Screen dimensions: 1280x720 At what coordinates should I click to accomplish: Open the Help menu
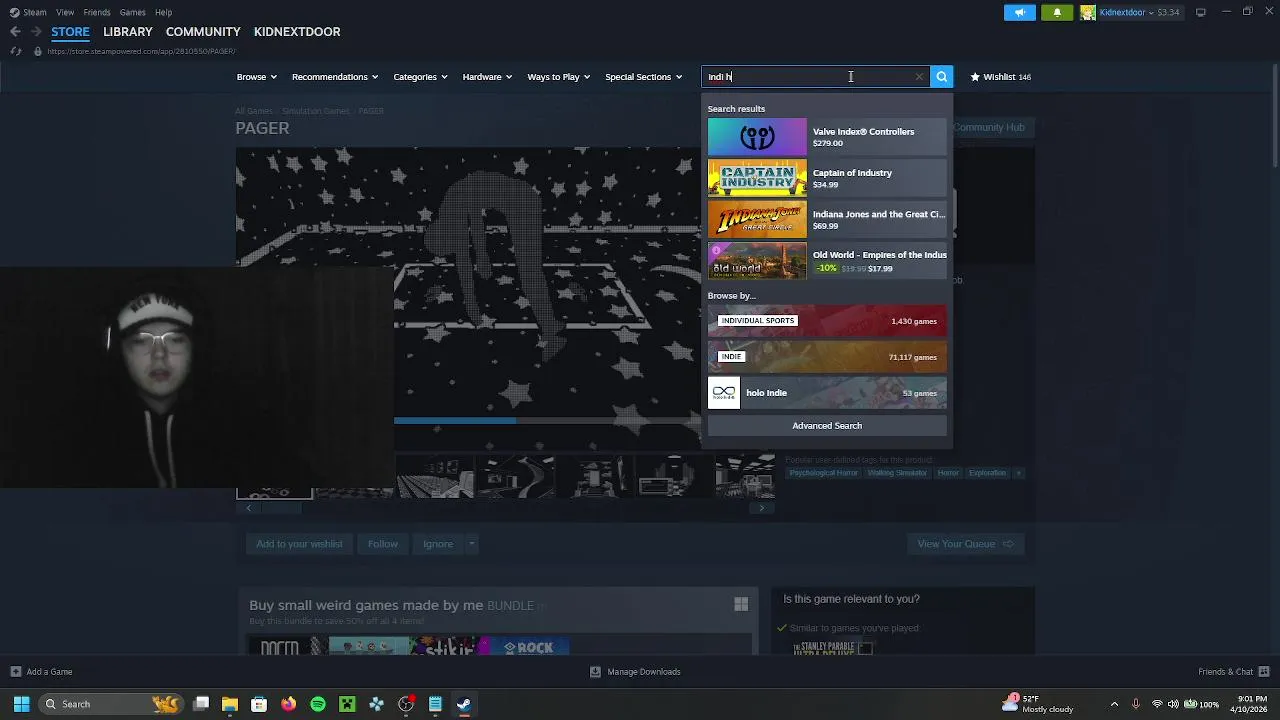163,12
